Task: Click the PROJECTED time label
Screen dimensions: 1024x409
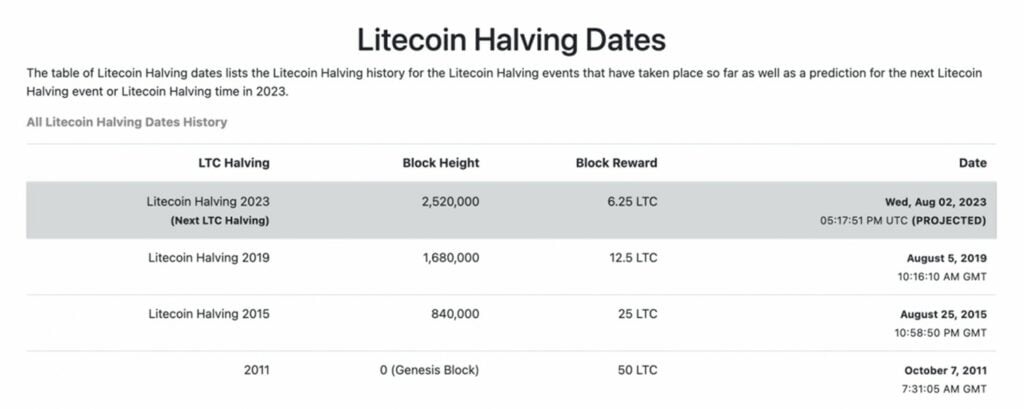Action: (949, 221)
